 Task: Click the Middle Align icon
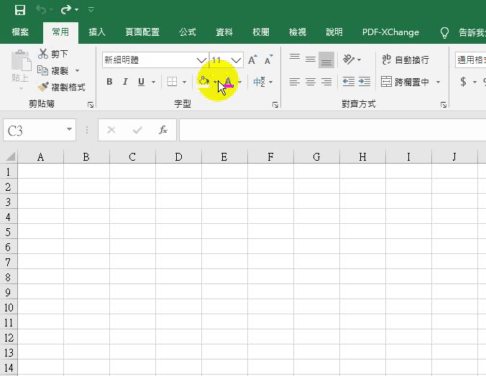(310, 60)
